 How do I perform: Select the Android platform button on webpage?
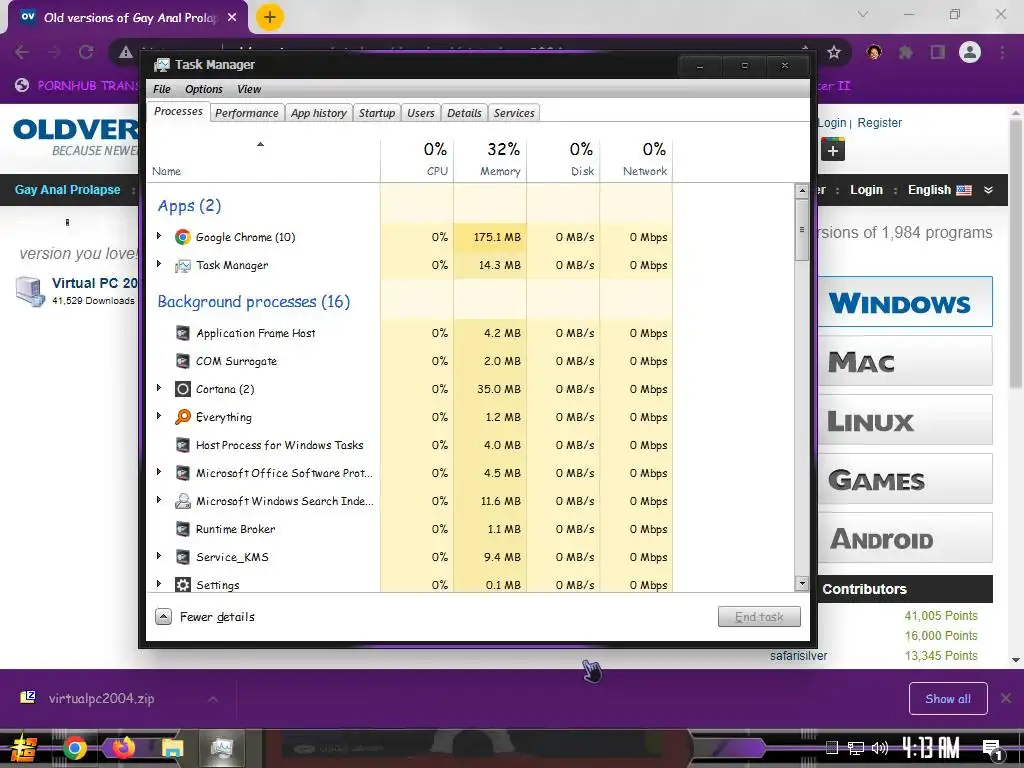pos(905,537)
